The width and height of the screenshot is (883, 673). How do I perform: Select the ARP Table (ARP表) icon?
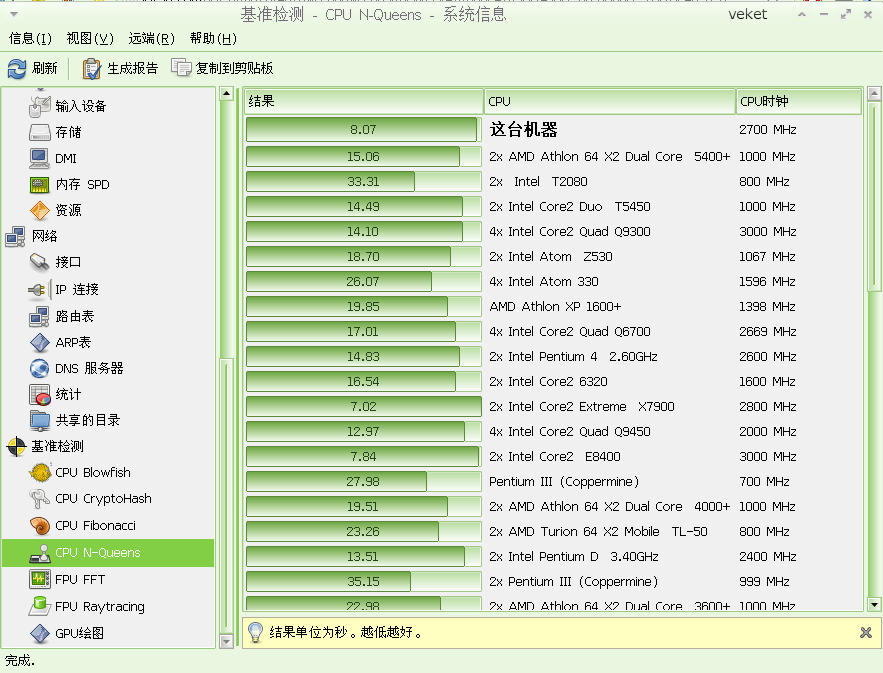click(x=39, y=342)
